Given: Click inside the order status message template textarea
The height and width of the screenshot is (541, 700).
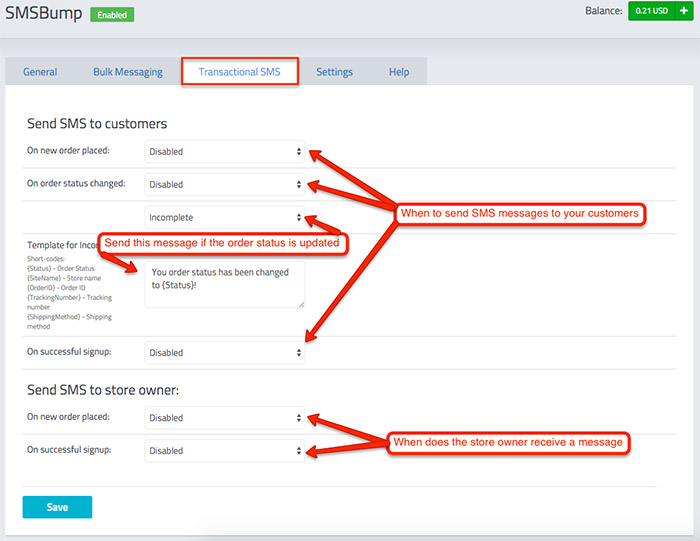Looking at the screenshot, I should click(225, 284).
